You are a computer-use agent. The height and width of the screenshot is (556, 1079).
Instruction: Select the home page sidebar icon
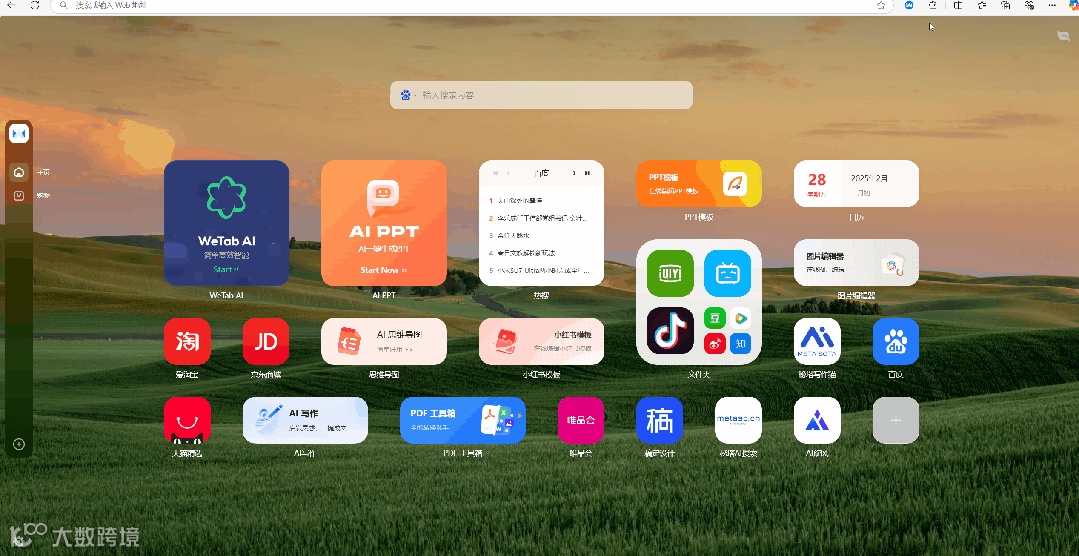19,172
